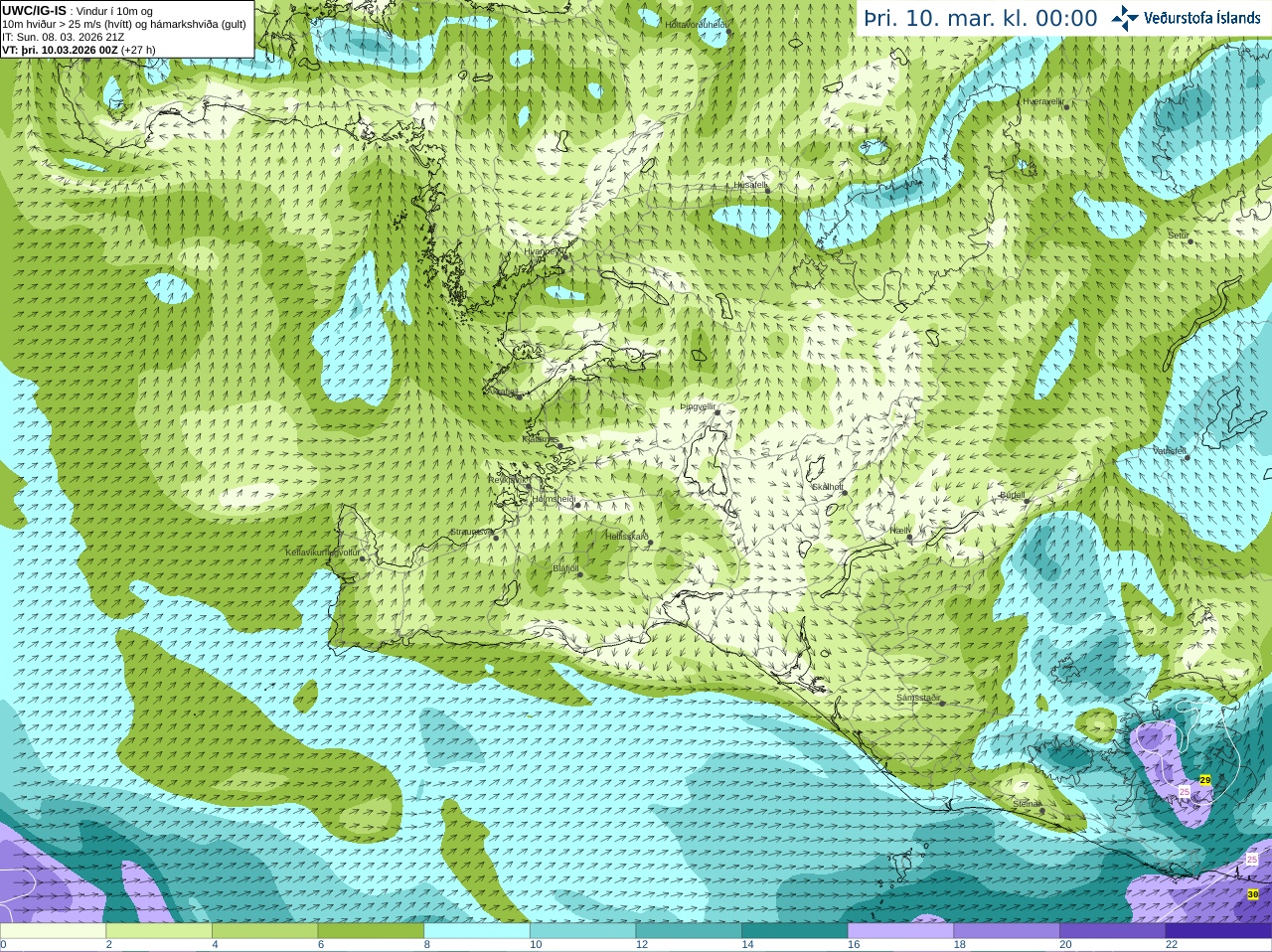Click the Sámsstaðir station label
This screenshot has width=1272, height=952.
(x=918, y=698)
